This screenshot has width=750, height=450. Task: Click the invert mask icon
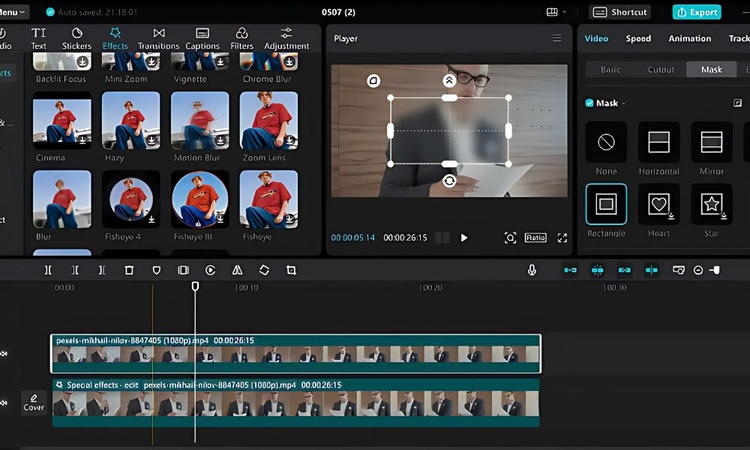tap(738, 103)
